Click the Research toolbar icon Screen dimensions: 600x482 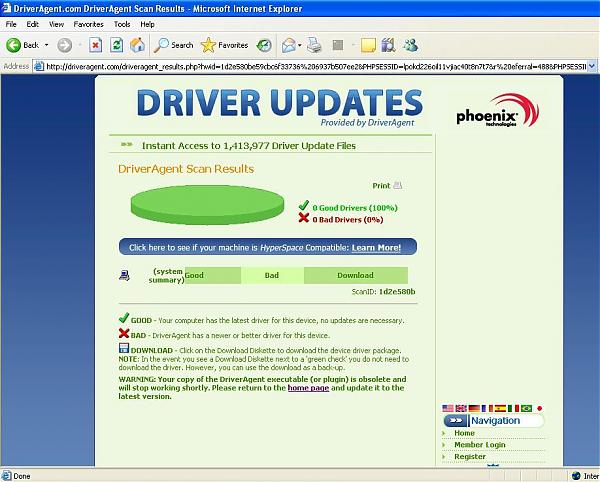(388, 45)
